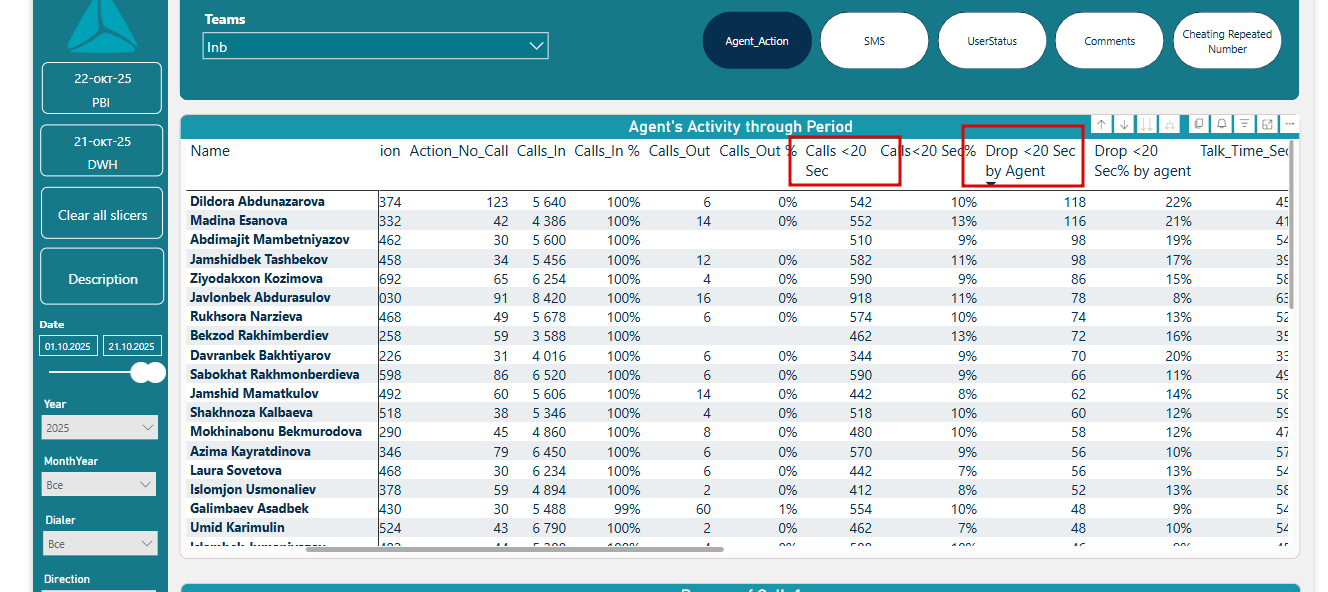Select Abdimajit Mambetniyazov row name

[x=270, y=240]
